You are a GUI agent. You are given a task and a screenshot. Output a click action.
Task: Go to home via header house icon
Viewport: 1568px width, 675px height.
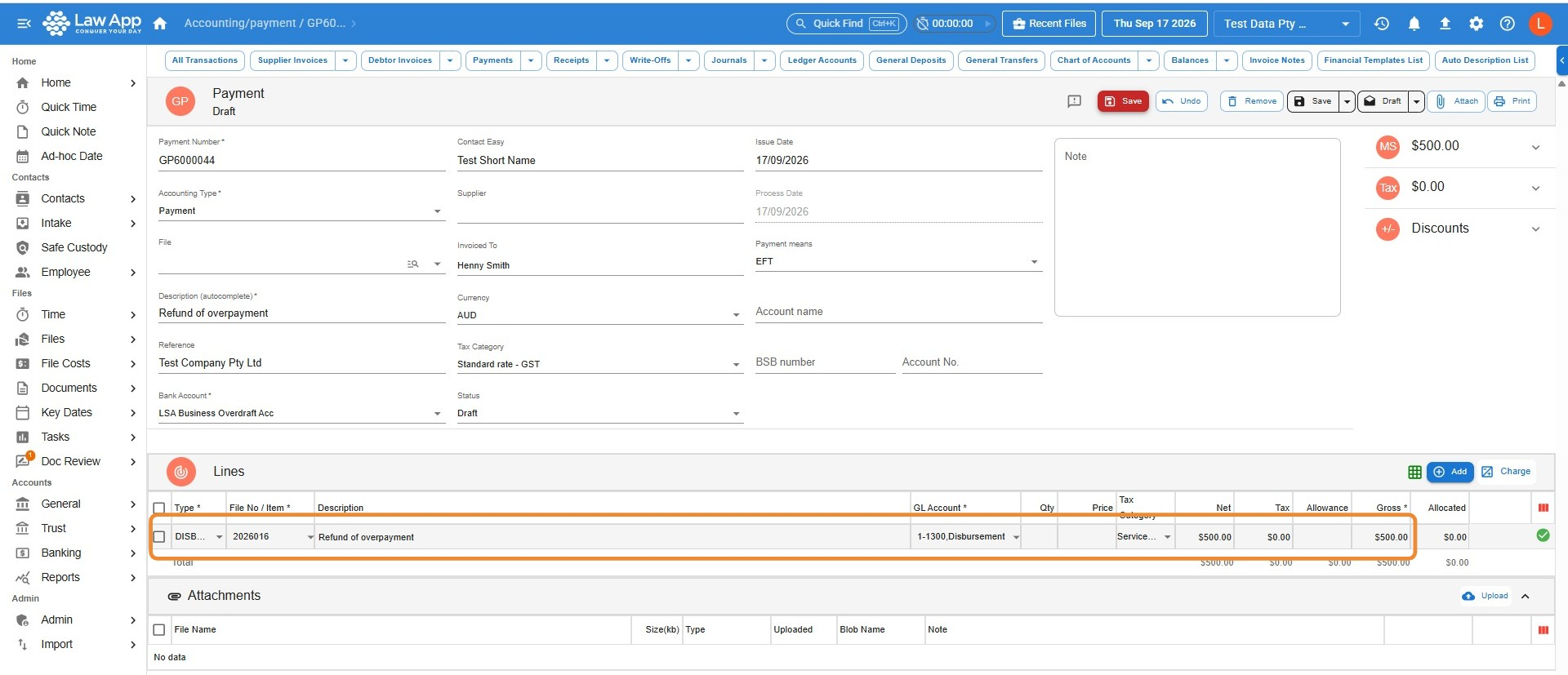click(160, 24)
